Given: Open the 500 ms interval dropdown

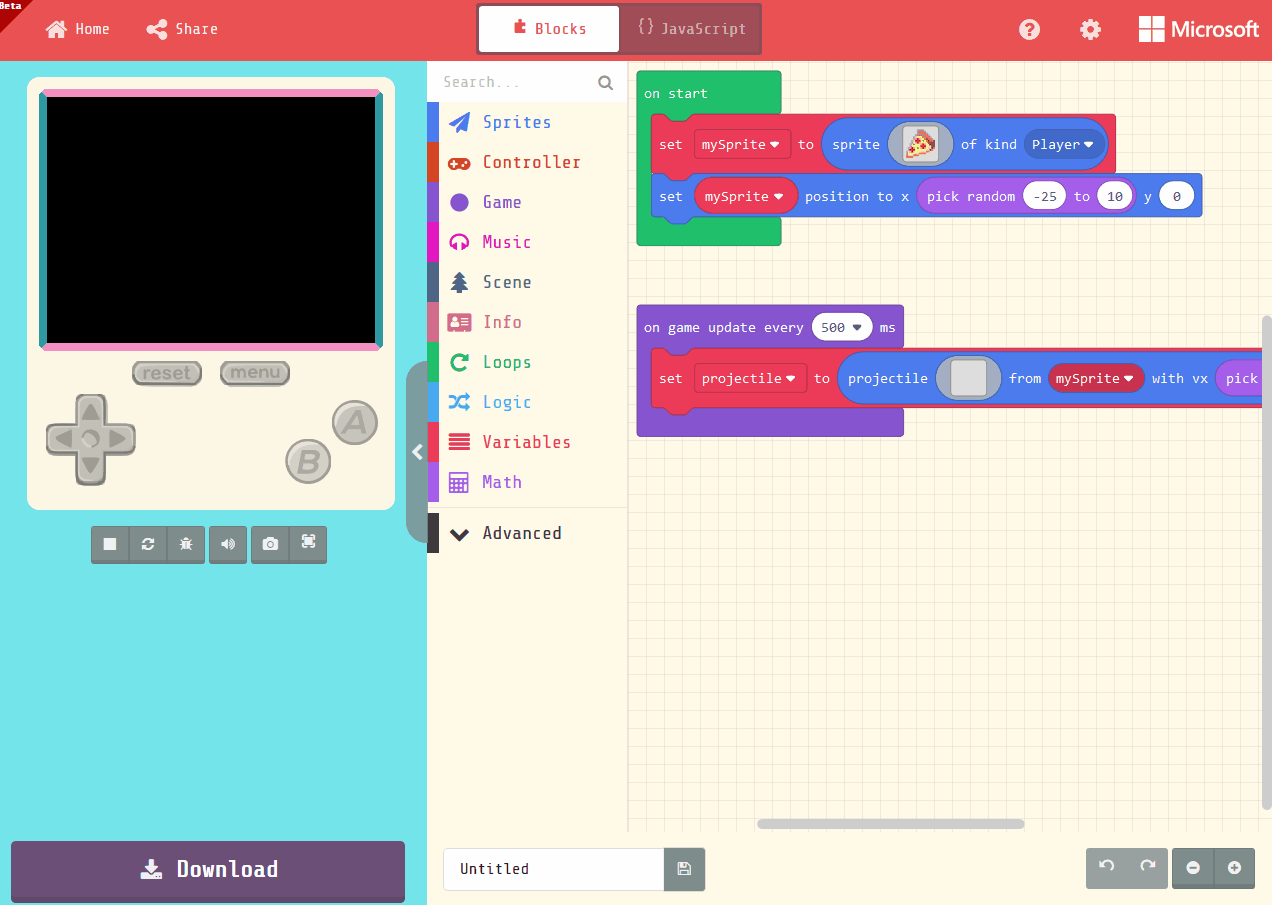Looking at the screenshot, I should click(842, 327).
